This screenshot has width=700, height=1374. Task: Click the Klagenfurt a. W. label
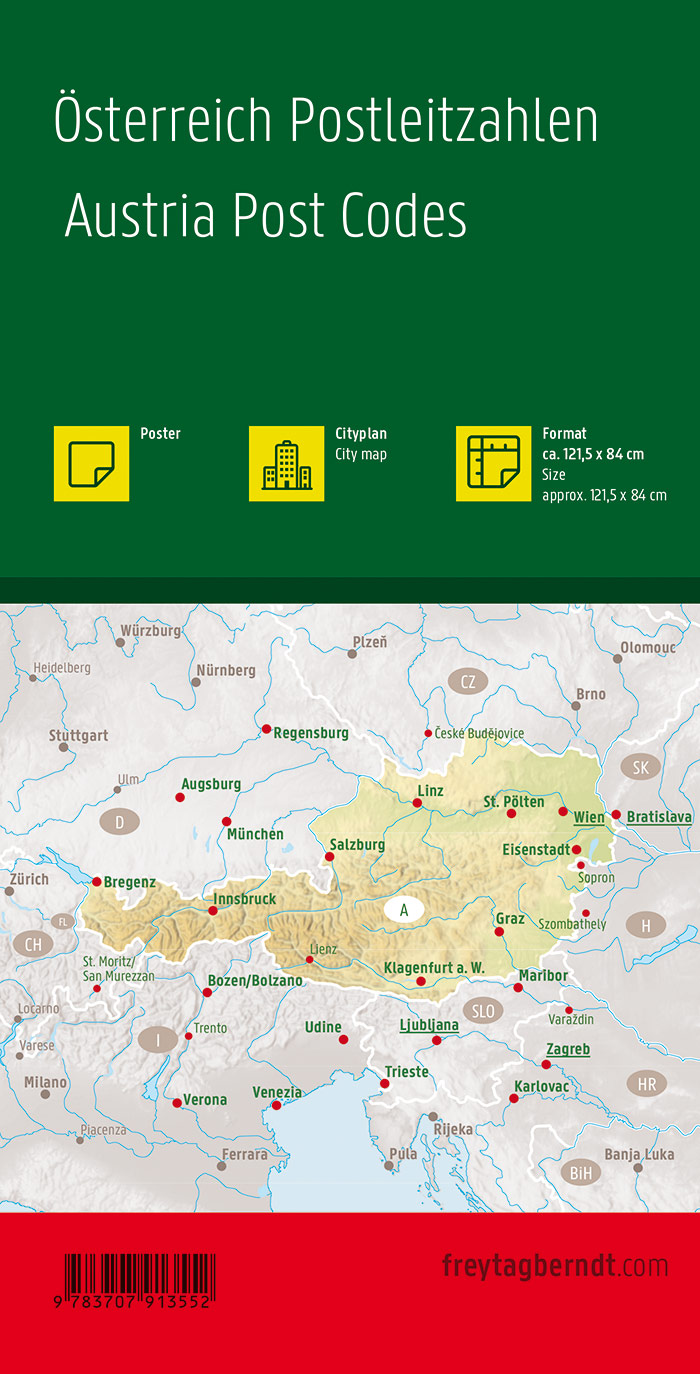(x=434, y=967)
